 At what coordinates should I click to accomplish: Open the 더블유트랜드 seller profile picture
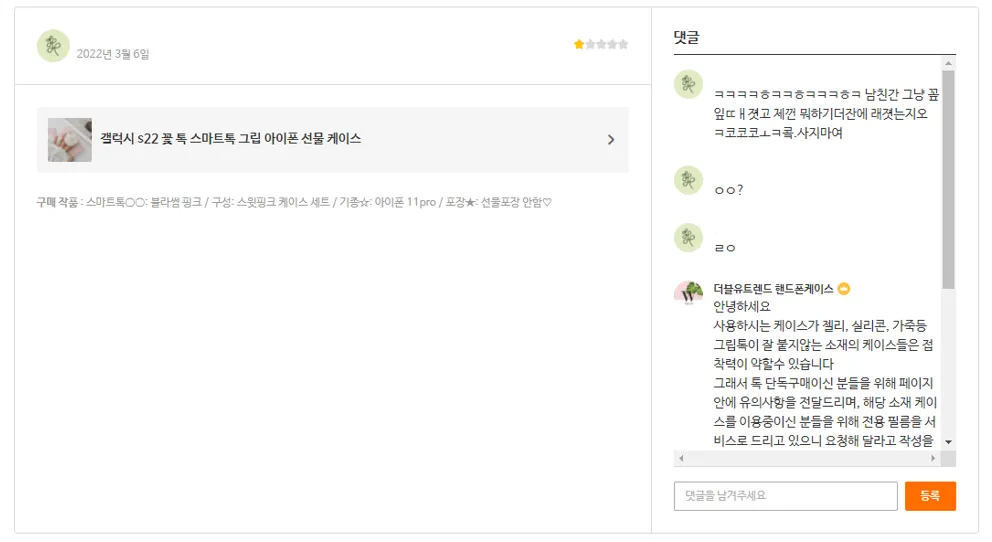688,295
